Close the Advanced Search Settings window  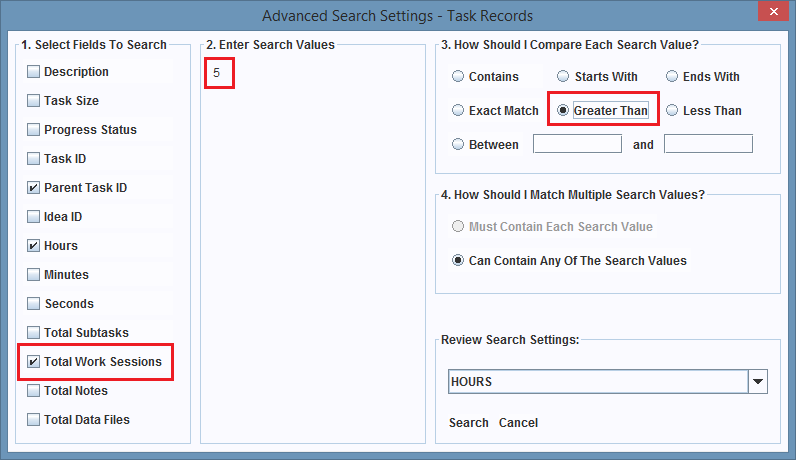click(769, 14)
